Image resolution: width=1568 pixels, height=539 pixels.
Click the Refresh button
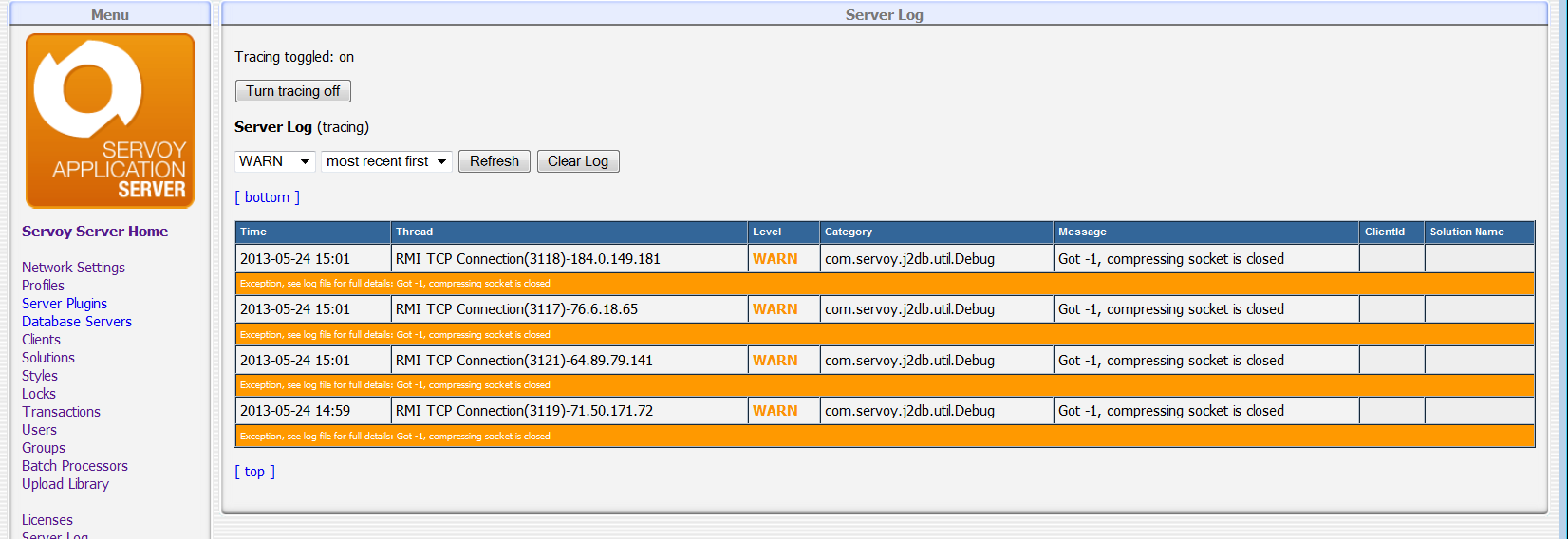pyautogui.click(x=495, y=161)
